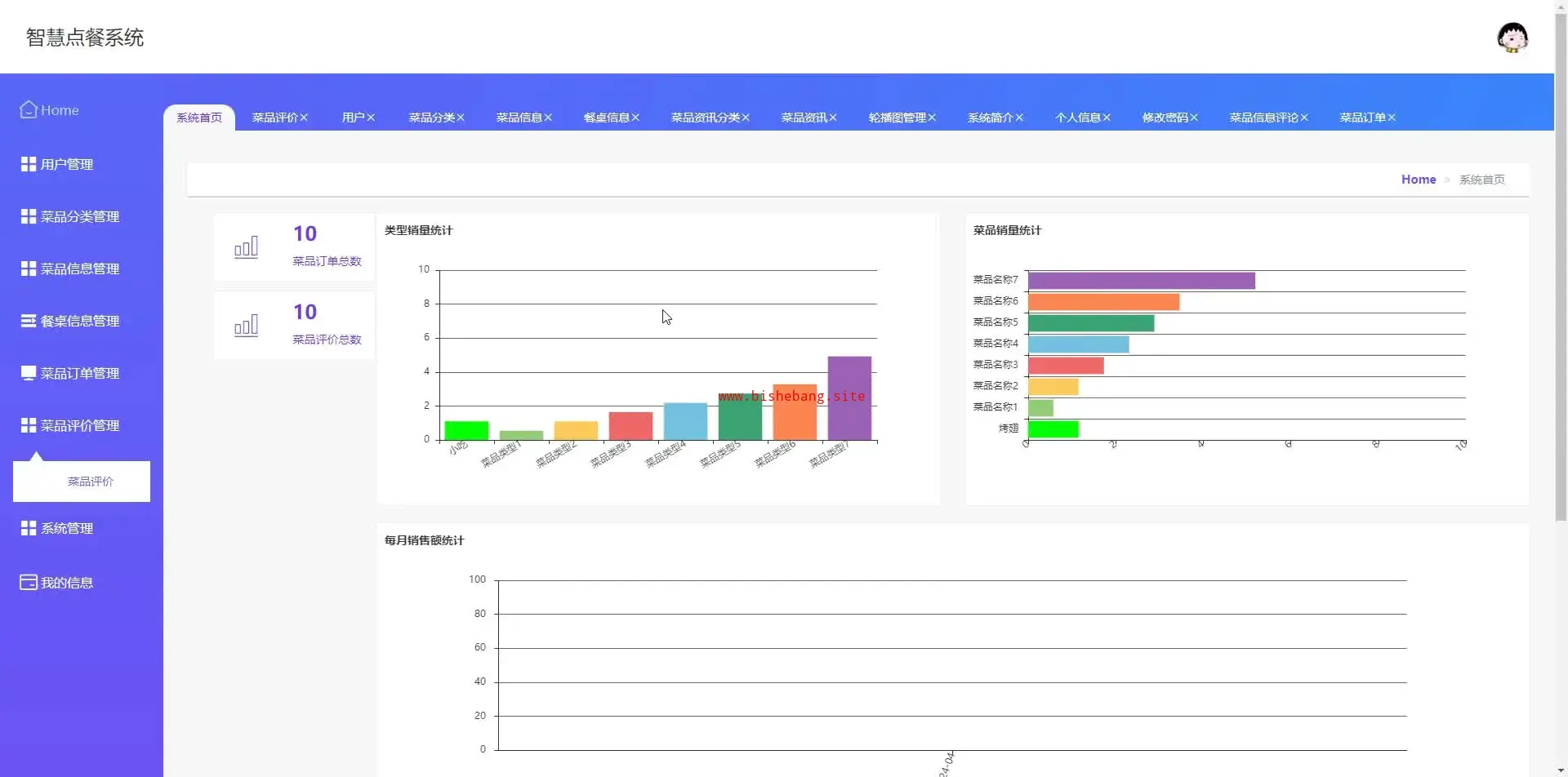Switch to the 菜品信息评论 tab
Viewport: 1568px width, 777px height.
click(x=1264, y=118)
